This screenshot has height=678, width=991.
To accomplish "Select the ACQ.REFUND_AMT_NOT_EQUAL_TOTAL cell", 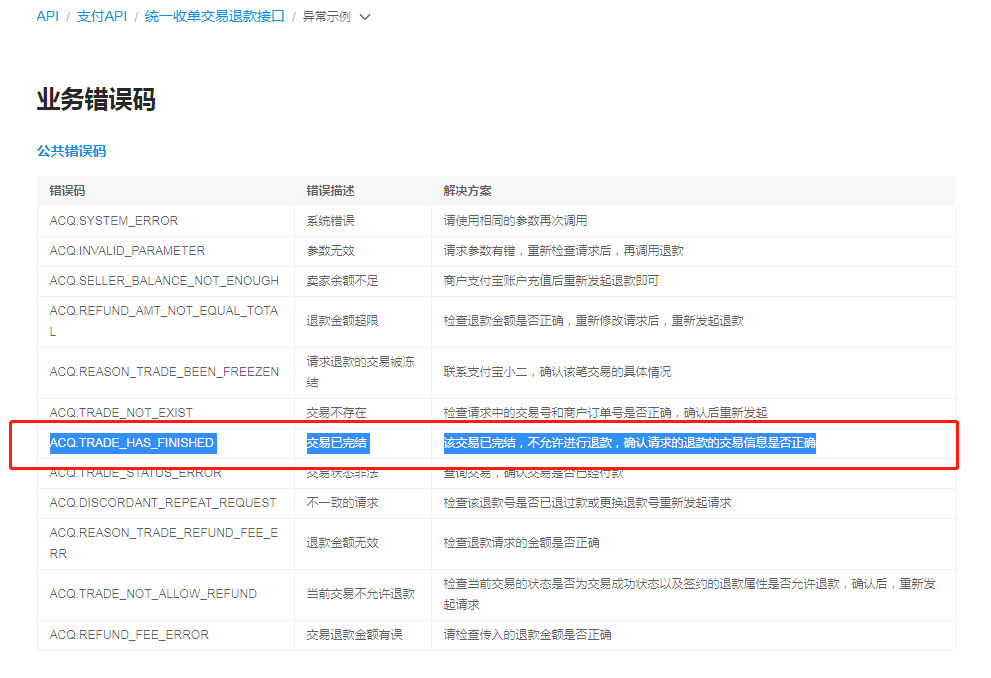I will tap(164, 321).
